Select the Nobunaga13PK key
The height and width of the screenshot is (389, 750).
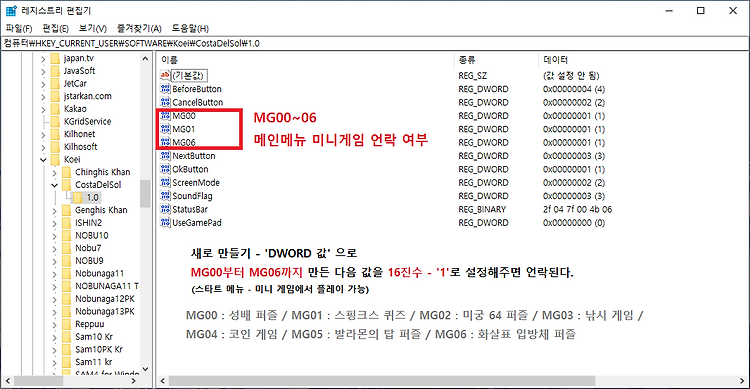105,311
